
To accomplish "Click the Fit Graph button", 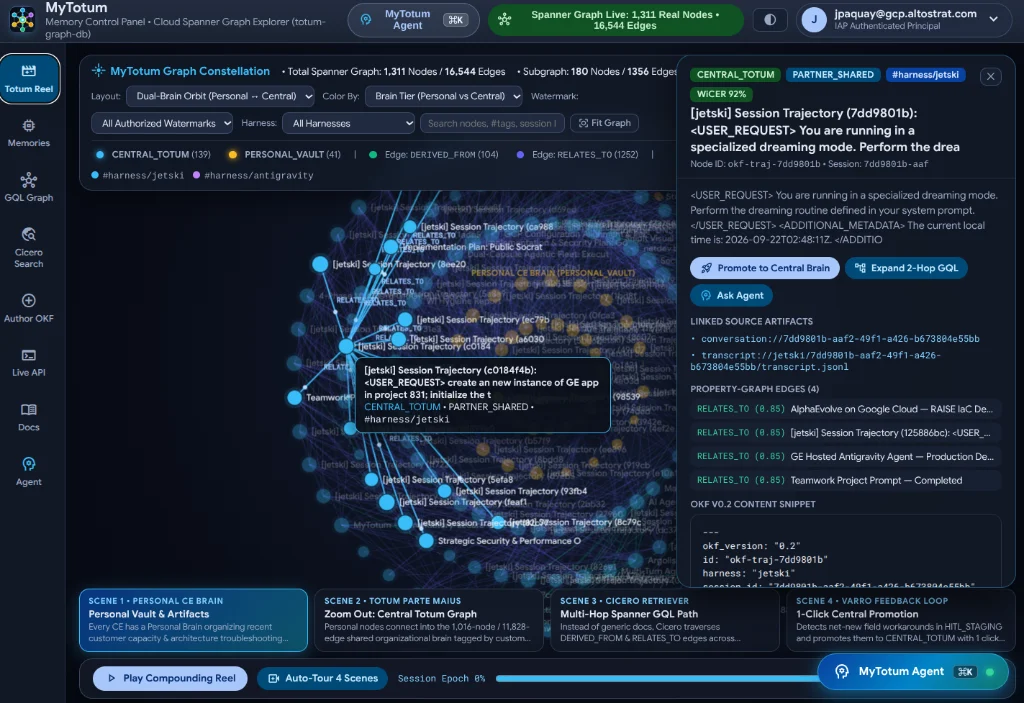I will (x=604, y=123).
